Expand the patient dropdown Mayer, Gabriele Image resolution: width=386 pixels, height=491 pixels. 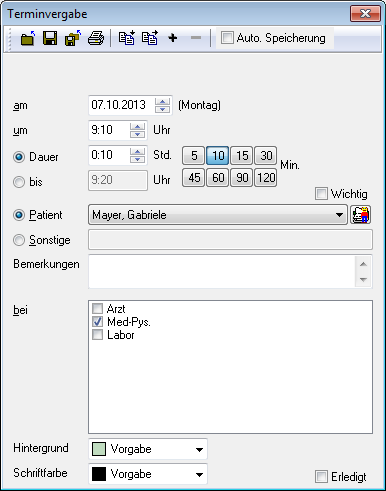tap(339, 215)
